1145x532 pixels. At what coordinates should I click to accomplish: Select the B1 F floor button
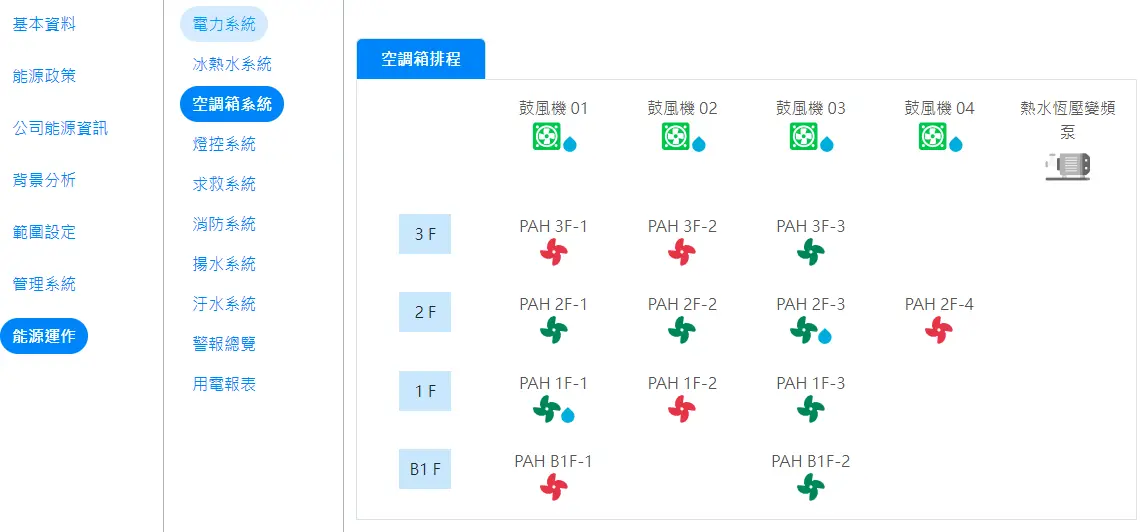point(425,469)
